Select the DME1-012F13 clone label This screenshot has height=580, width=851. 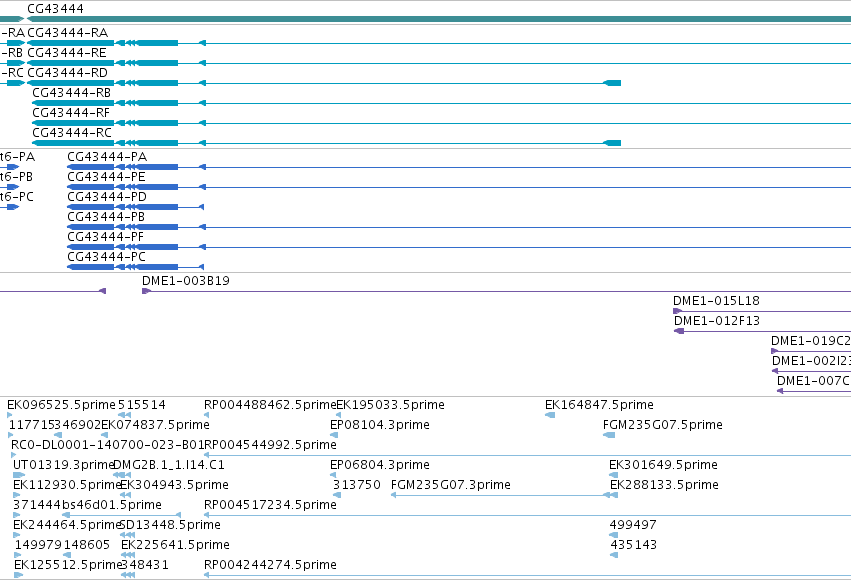pyautogui.click(x=717, y=321)
